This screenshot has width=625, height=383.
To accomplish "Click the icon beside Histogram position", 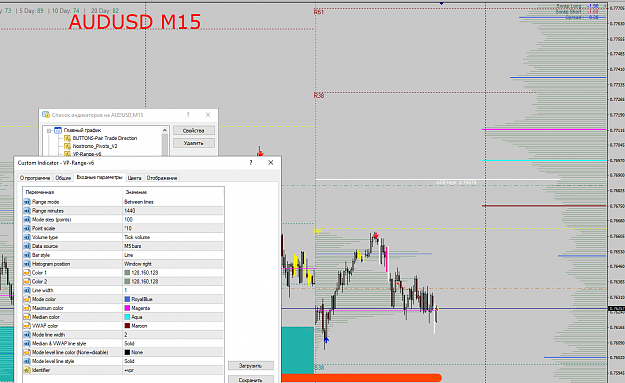I will tap(27, 264).
